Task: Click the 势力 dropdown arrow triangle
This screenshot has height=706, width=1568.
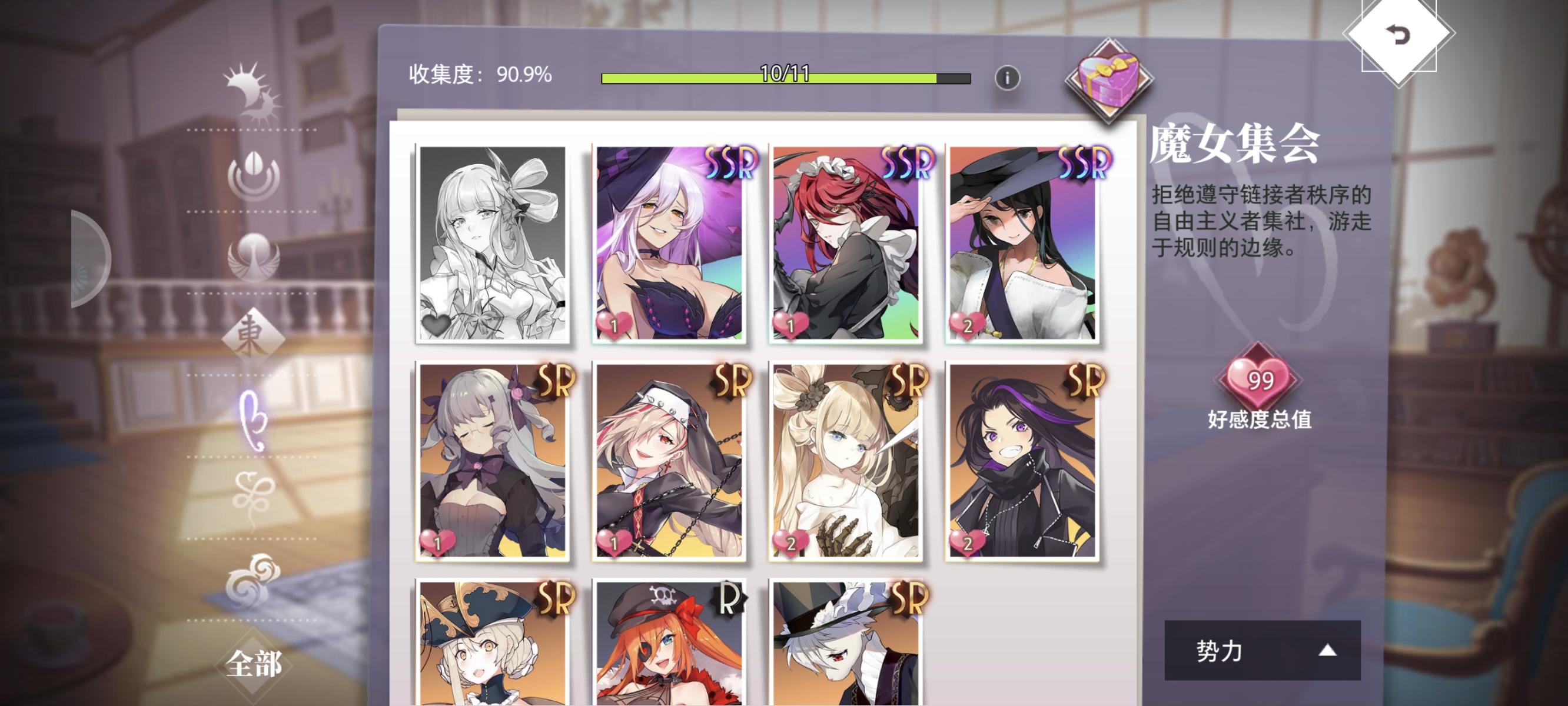Action: (x=1327, y=651)
